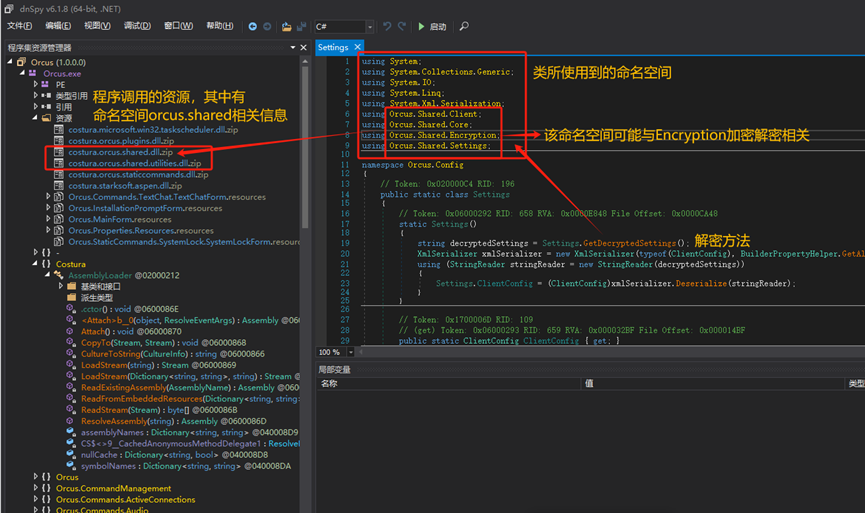Click the 值 column header in locals
Screen dimensions: 865x513
coord(589,383)
